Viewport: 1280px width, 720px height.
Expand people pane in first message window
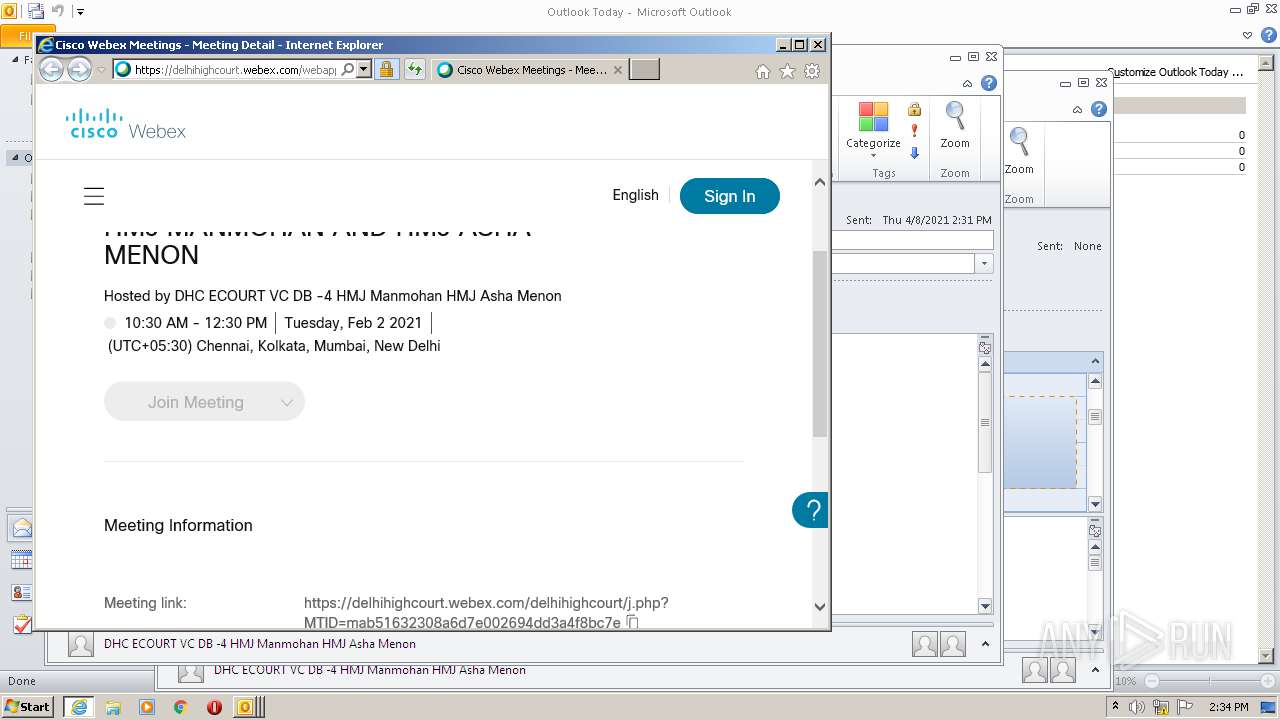tap(985, 644)
